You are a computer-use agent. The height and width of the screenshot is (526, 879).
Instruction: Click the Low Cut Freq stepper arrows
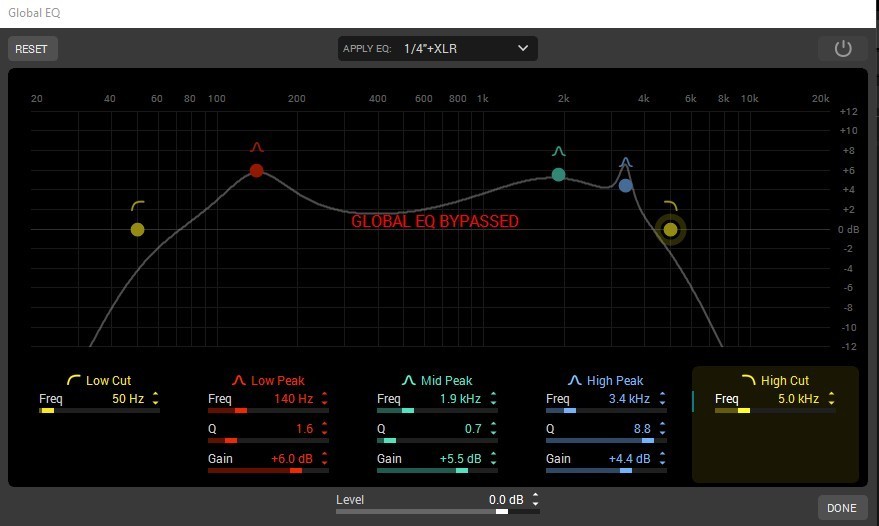click(155, 399)
